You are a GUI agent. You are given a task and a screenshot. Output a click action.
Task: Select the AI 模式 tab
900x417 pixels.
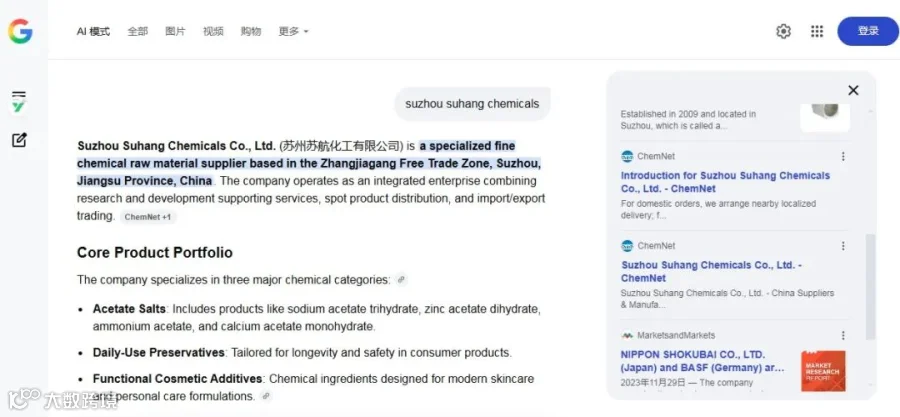click(93, 31)
